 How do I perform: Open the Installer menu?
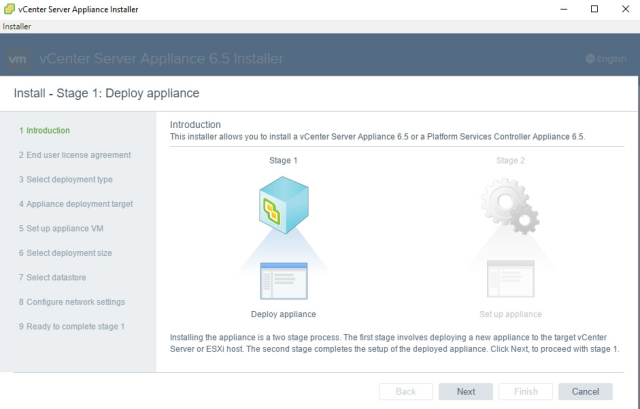pyautogui.click(x=17, y=27)
